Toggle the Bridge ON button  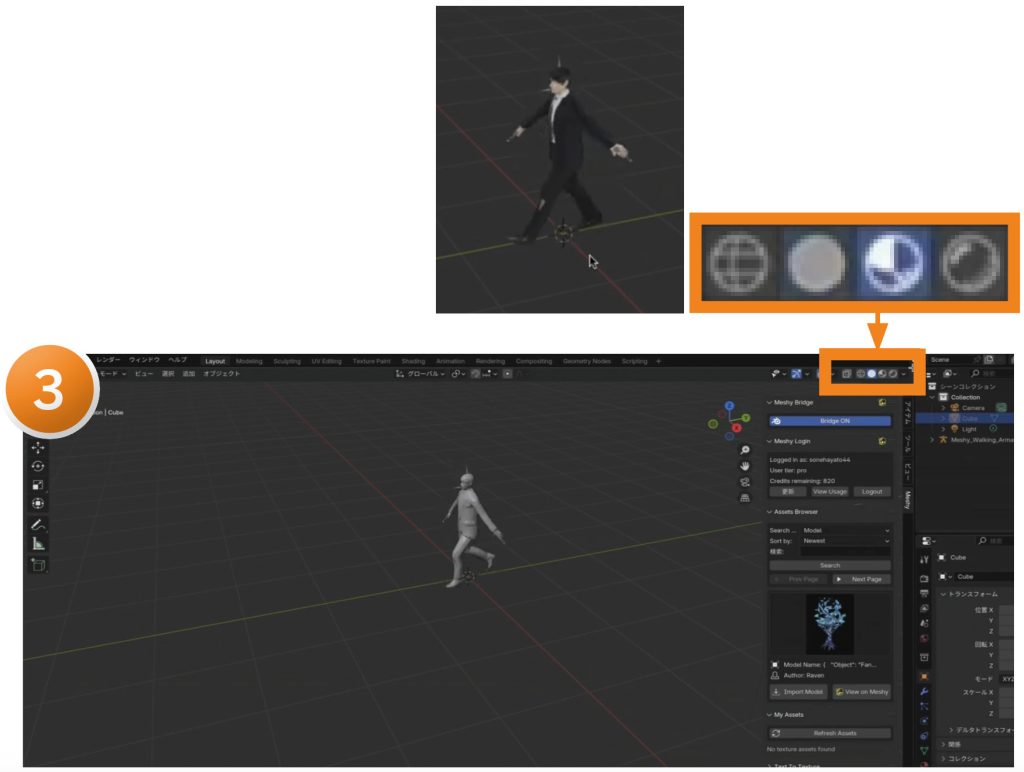[830, 421]
